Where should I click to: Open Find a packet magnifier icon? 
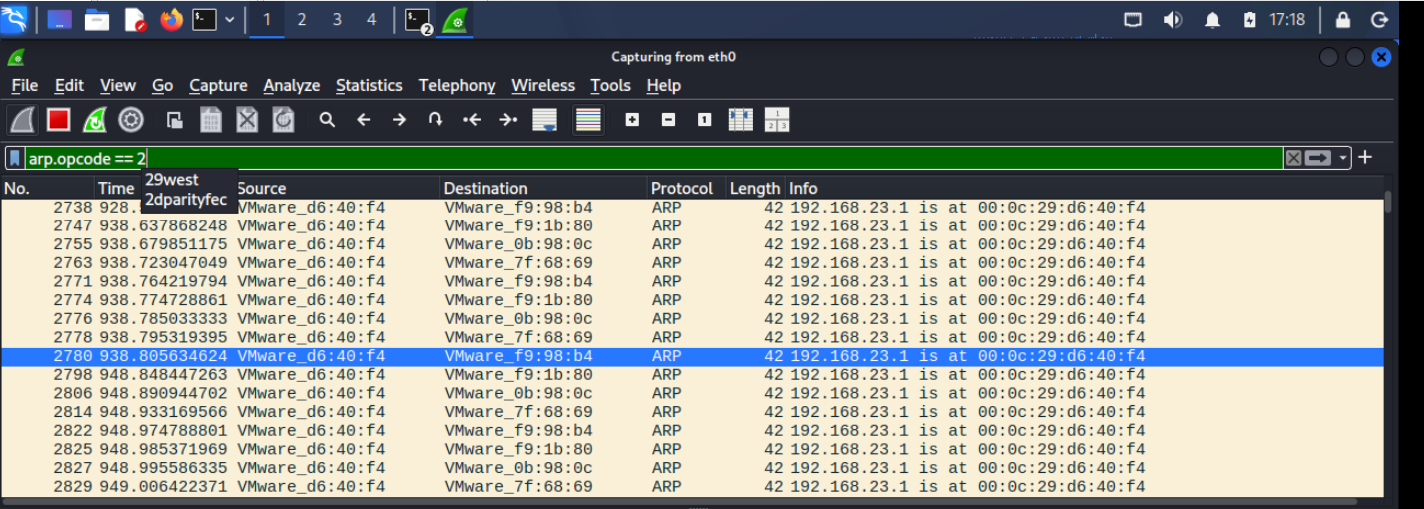[x=327, y=120]
